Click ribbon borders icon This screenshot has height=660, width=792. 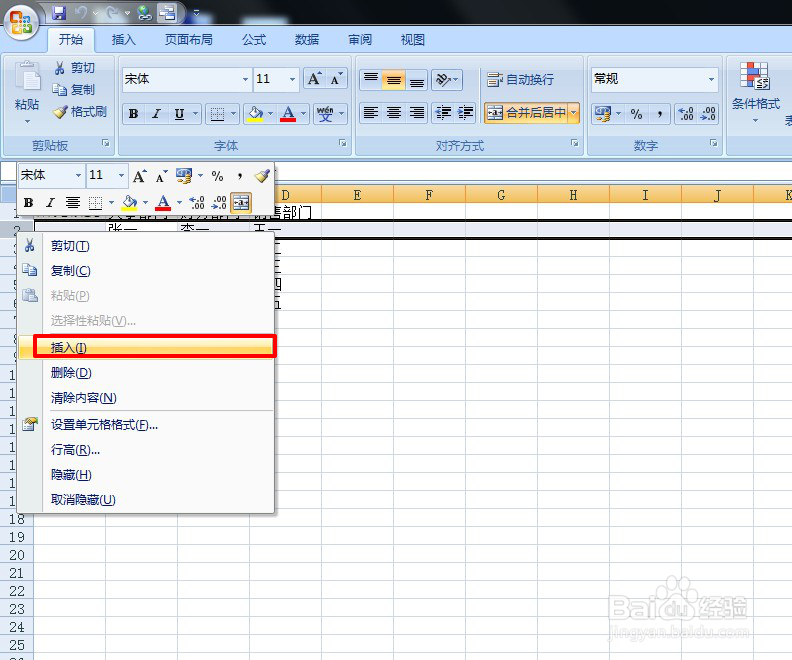[x=217, y=114]
